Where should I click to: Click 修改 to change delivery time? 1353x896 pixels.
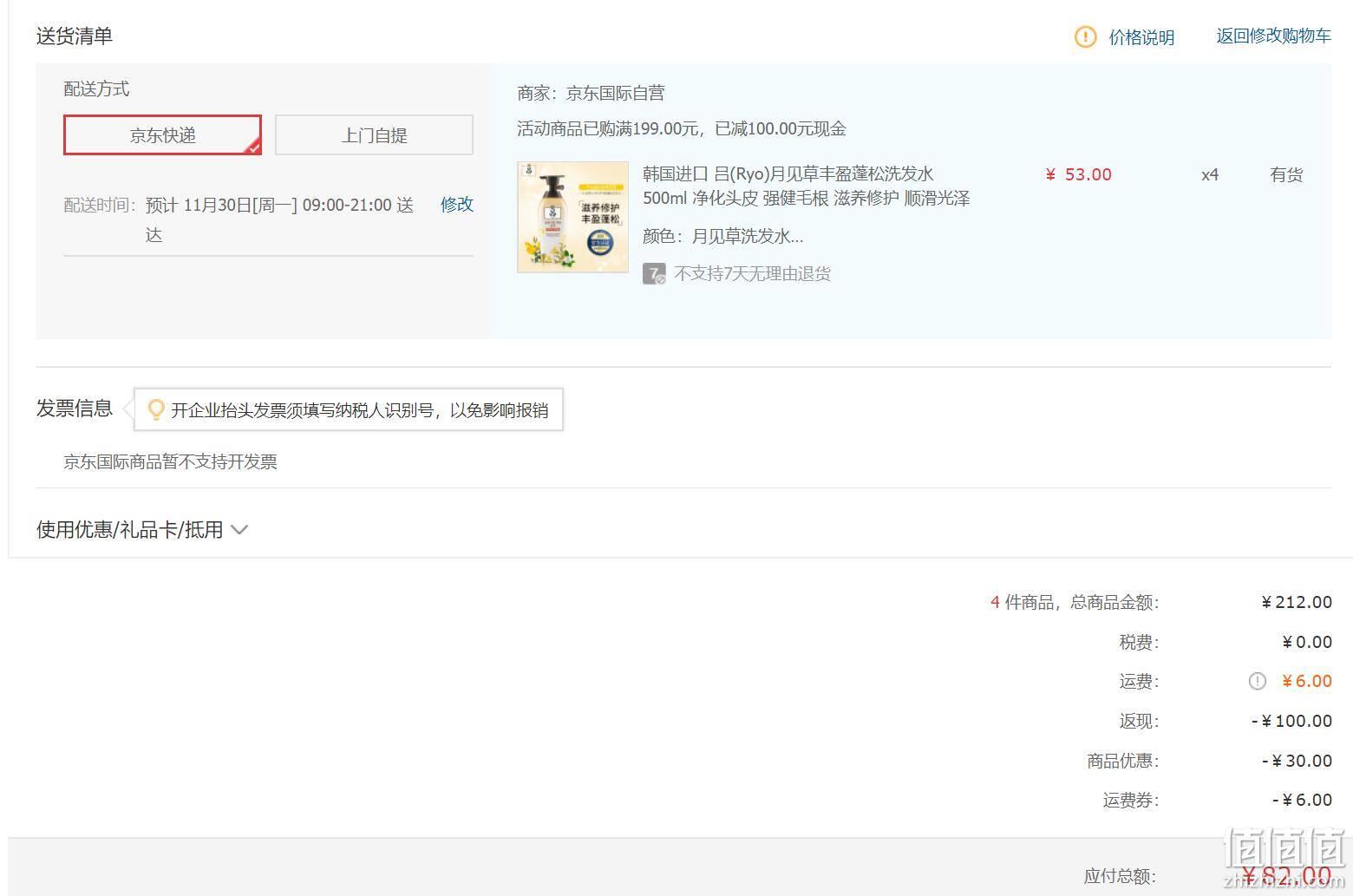tap(457, 205)
